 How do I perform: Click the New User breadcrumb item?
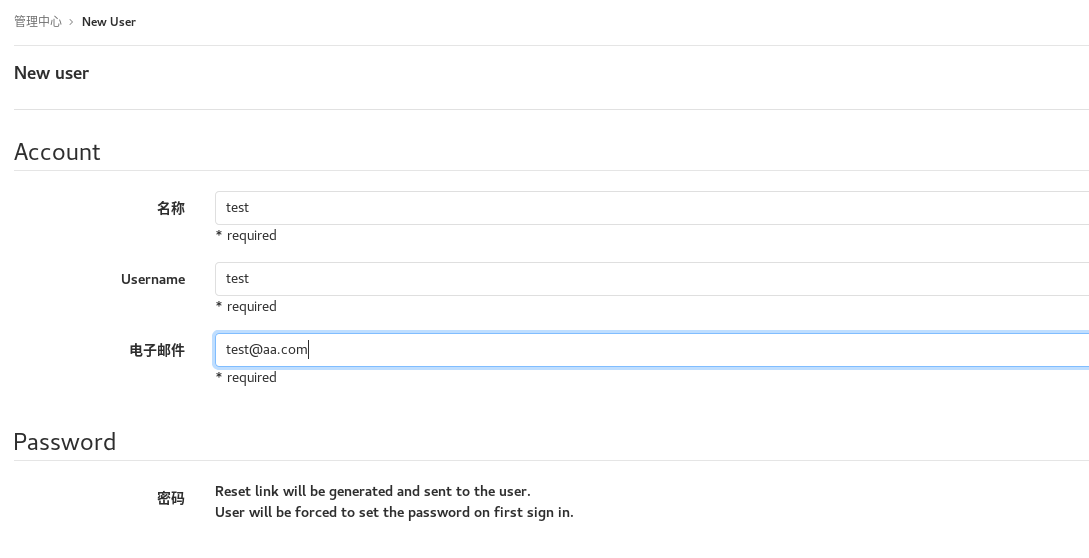(x=109, y=21)
